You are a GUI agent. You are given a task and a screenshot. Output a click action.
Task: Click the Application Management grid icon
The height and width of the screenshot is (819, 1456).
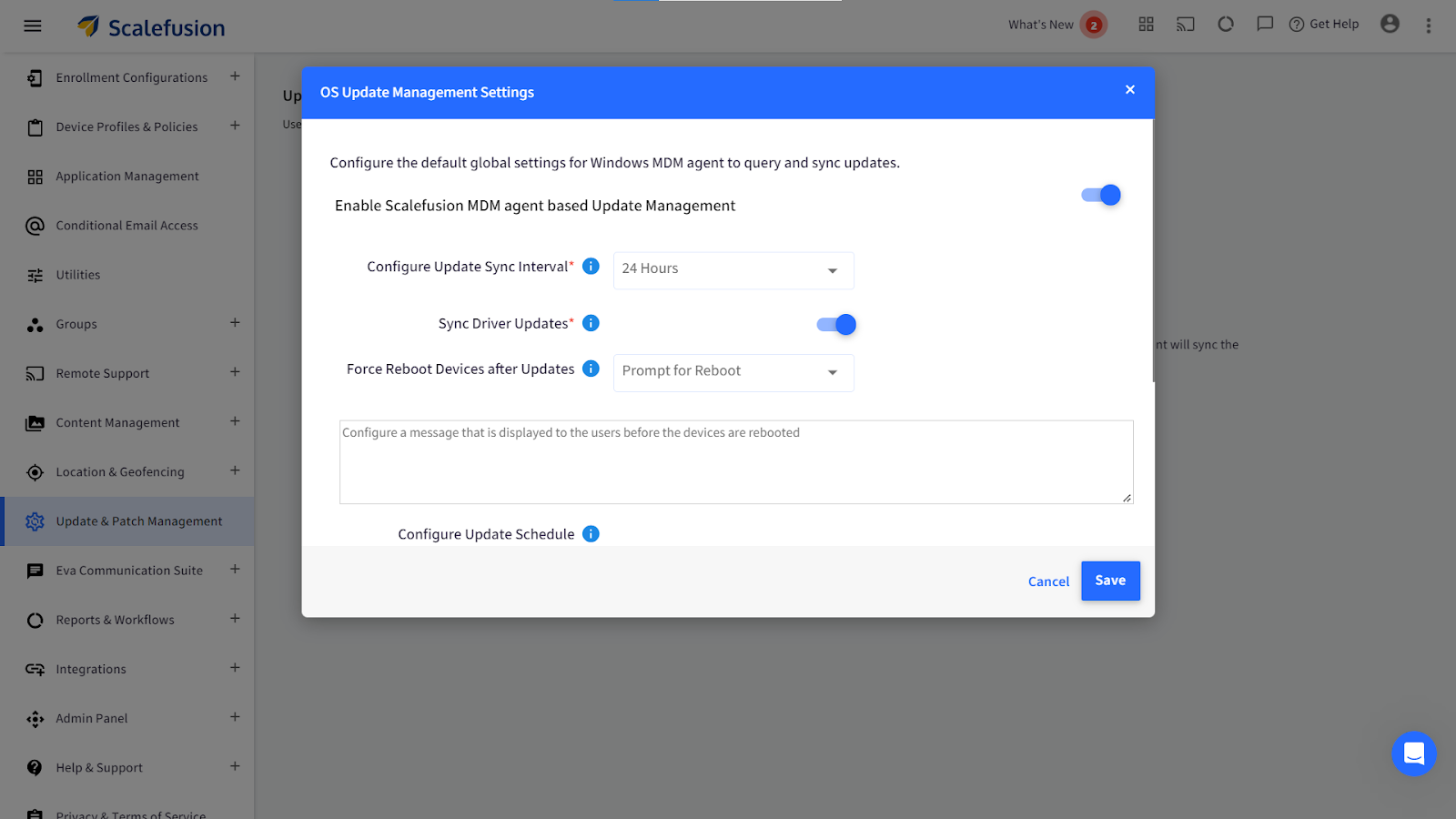35,177
